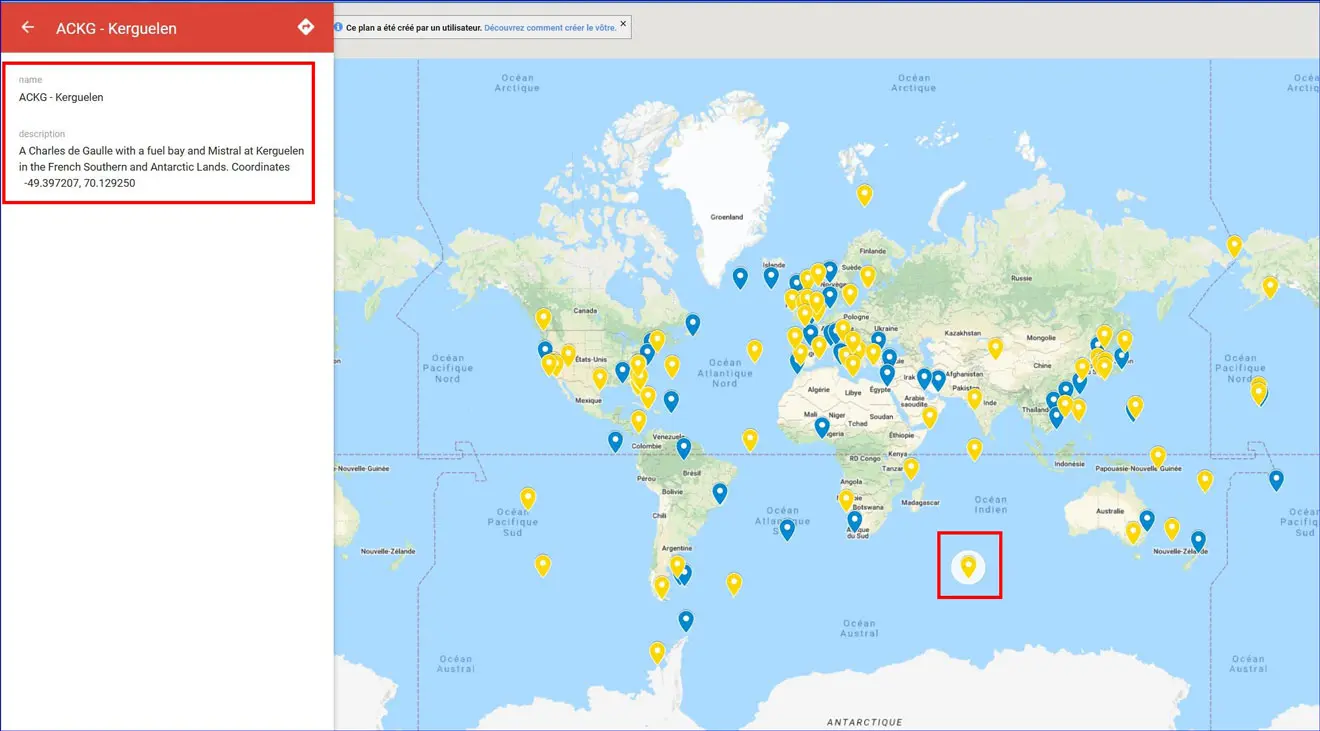
Task: Select blue pin on Nigeria
Action: click(x=822, y=427)
